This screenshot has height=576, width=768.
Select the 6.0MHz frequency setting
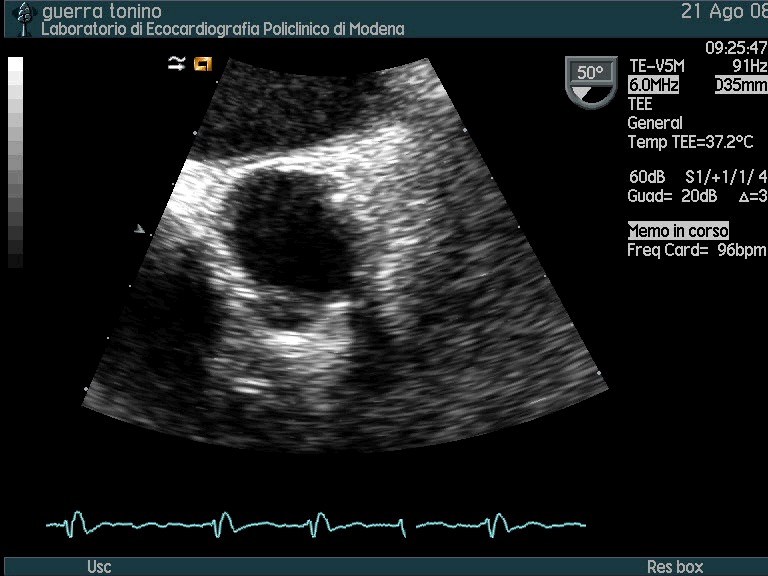653,86
